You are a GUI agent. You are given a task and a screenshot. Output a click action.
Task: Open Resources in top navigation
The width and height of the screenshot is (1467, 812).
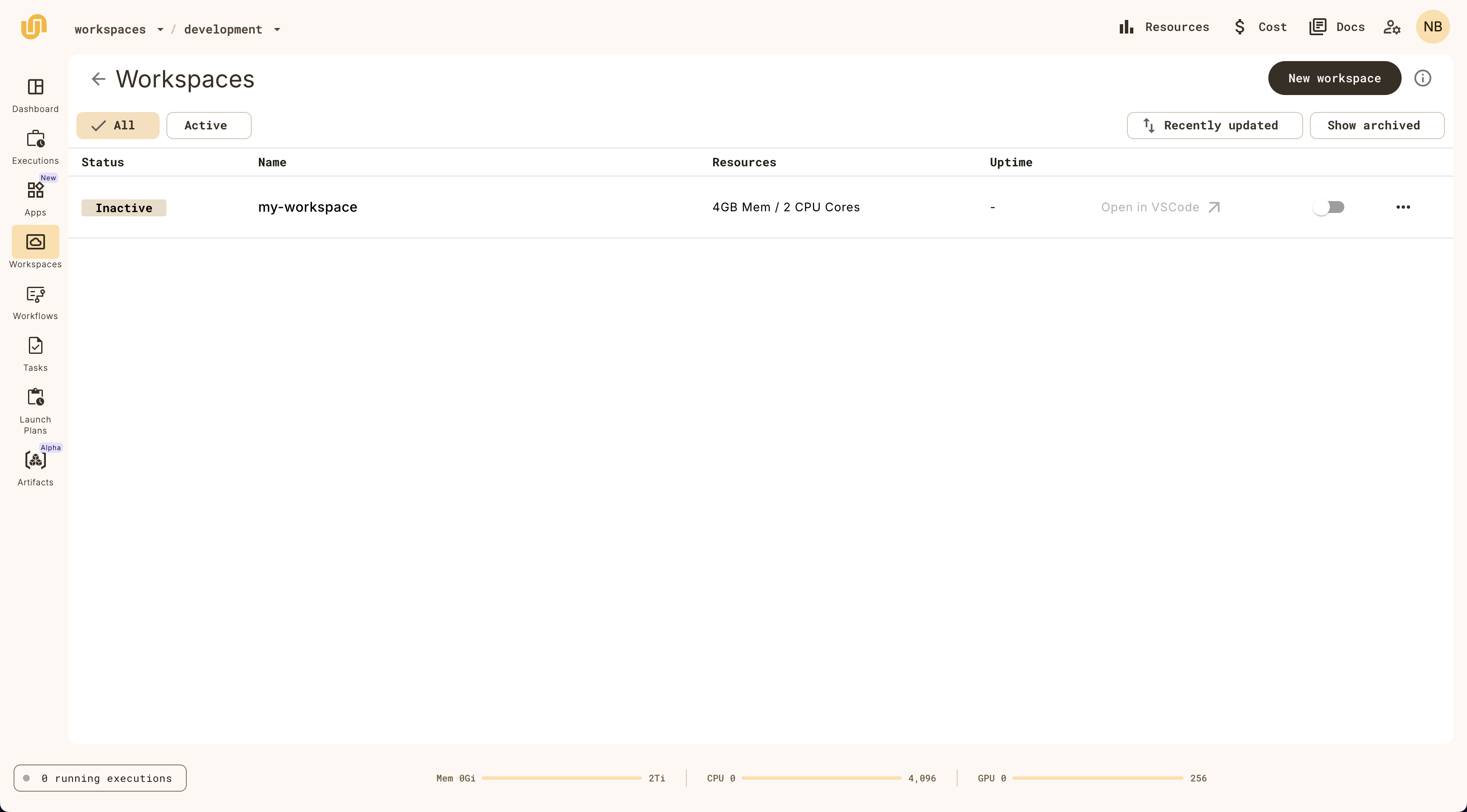click(1164, 27)
